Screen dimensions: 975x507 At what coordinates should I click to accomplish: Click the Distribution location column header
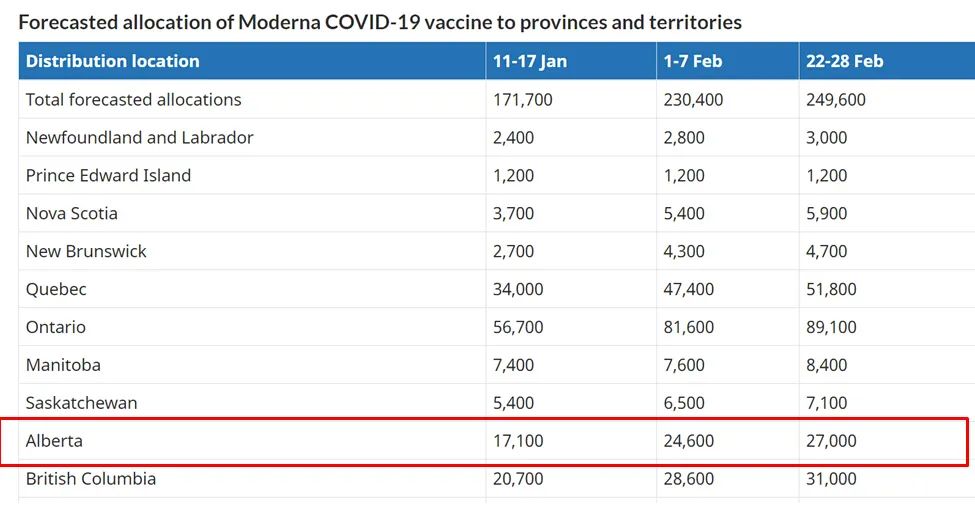pos(113,61)
